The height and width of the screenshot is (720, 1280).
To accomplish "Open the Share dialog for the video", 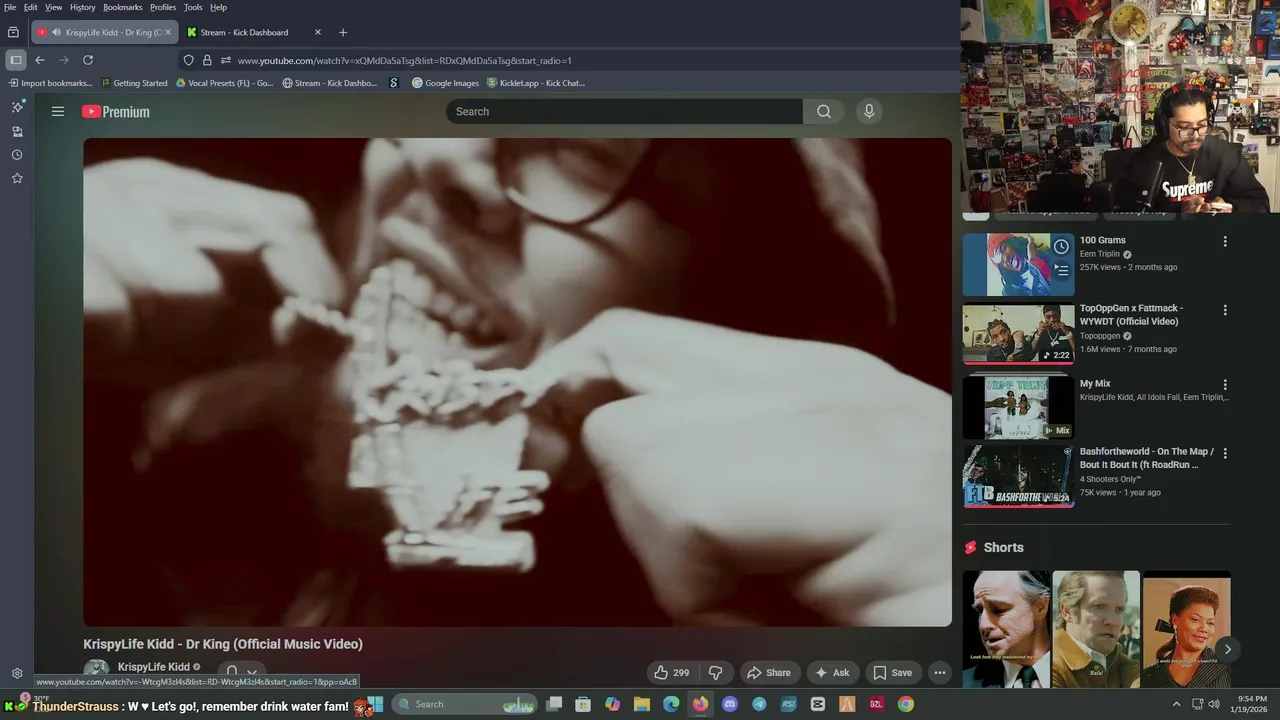I will point(769,673).
